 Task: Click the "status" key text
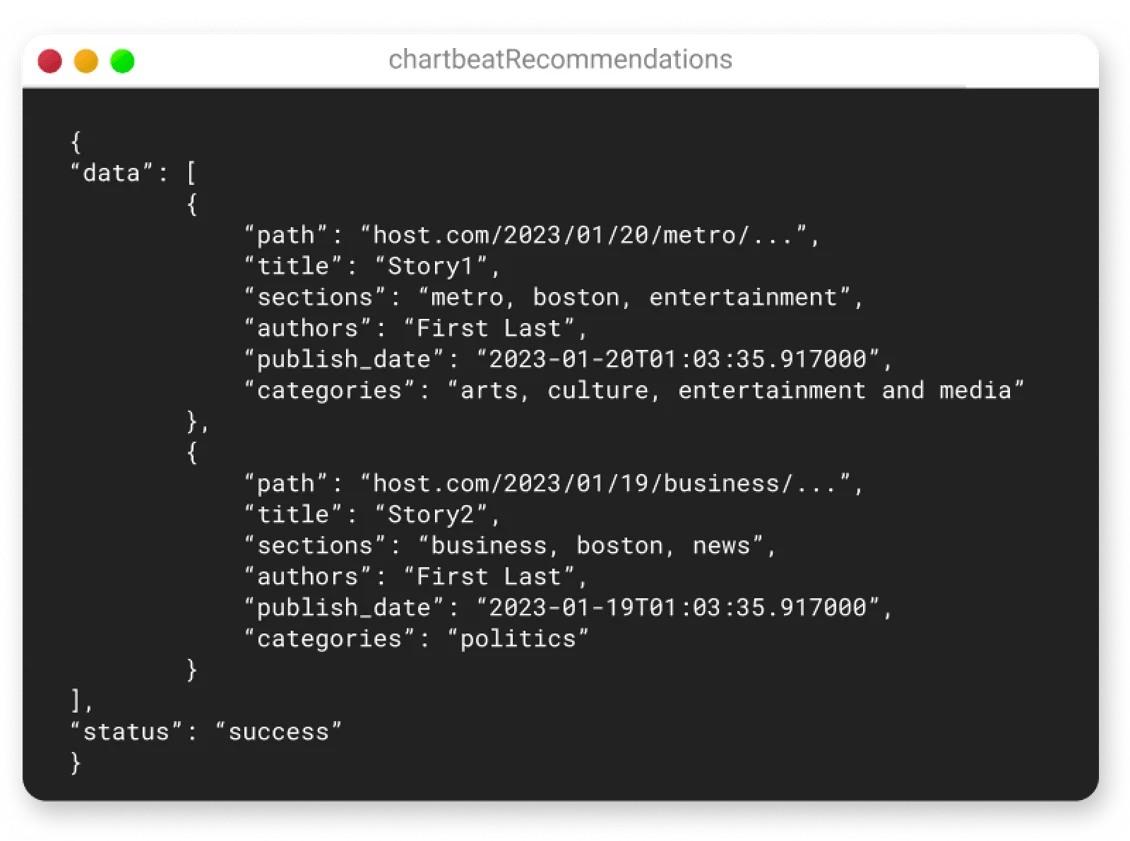[x=126, y=731]
